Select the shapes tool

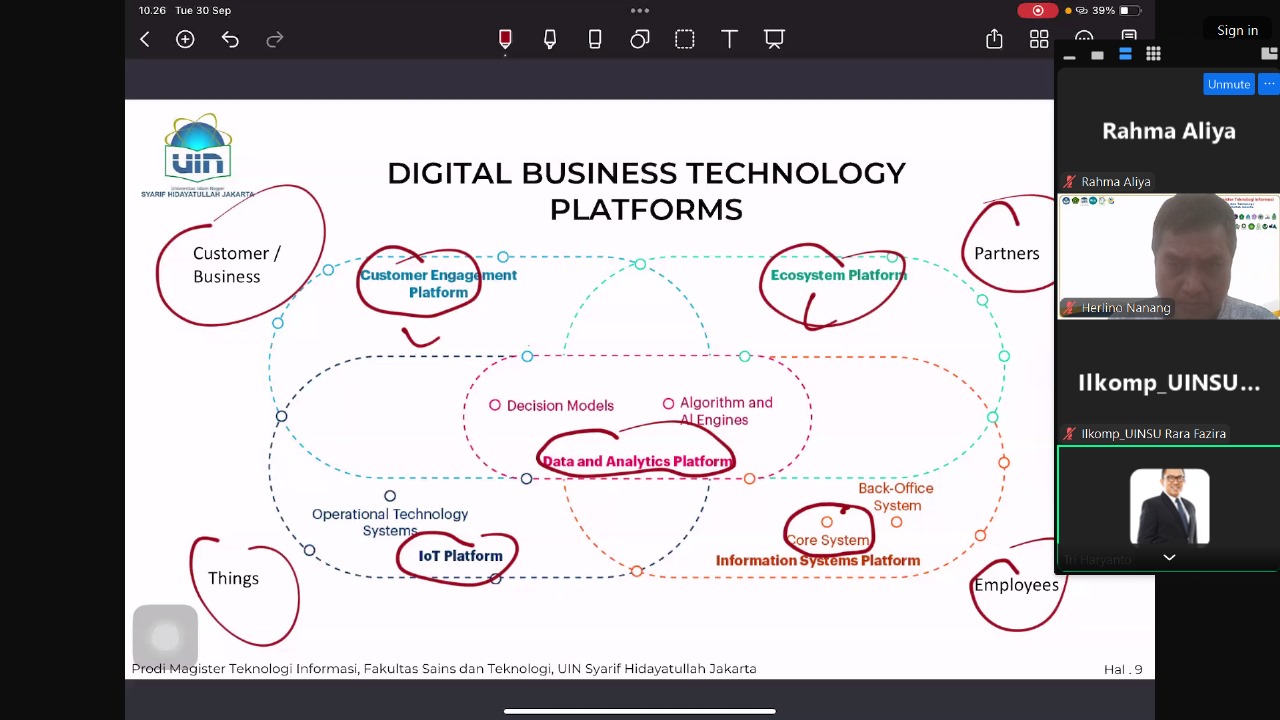640,39
